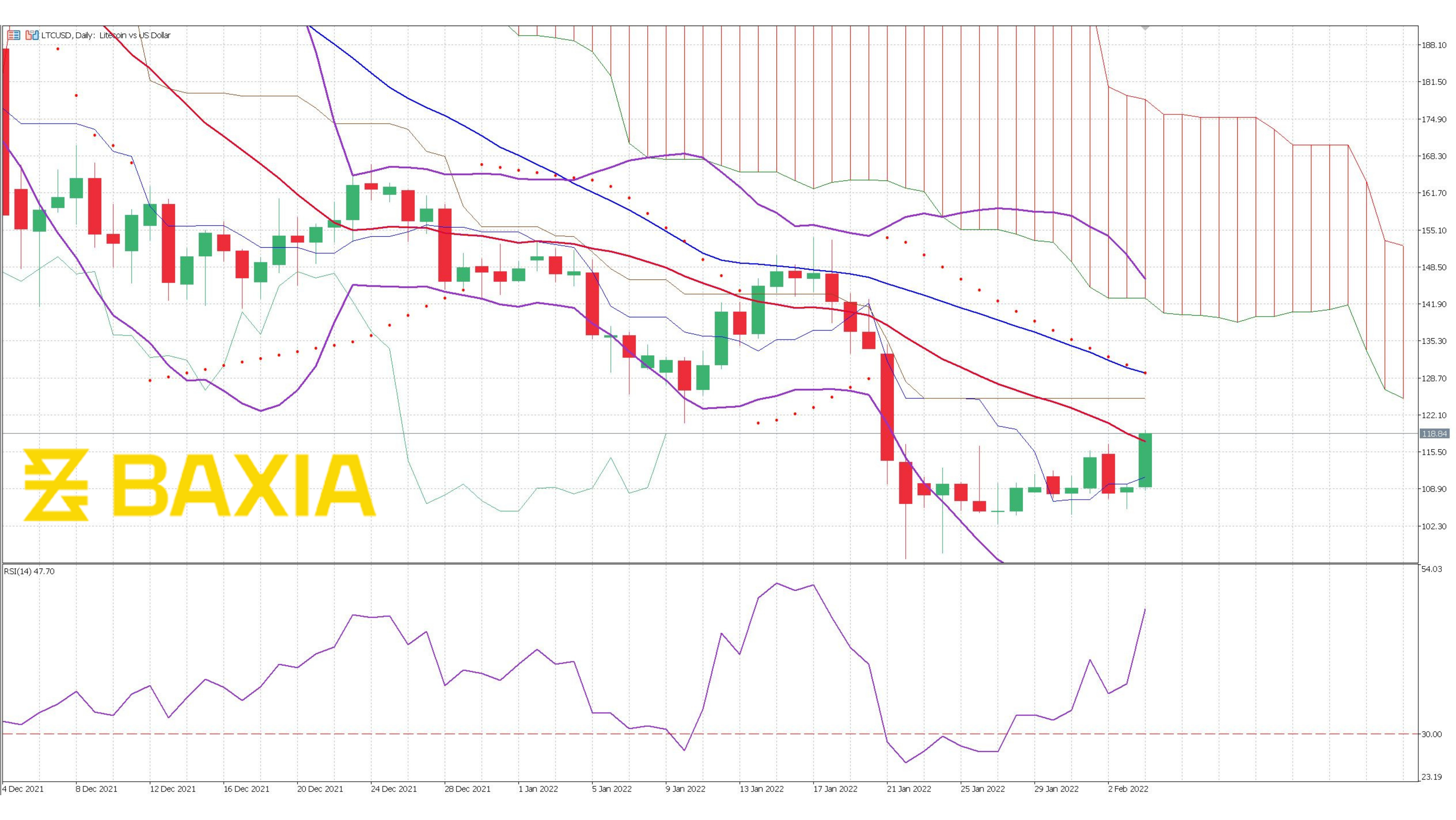Click the 24 Dec 2021 date label
The width and height of the screenshot is (1456, 820).
pos(393,789)
